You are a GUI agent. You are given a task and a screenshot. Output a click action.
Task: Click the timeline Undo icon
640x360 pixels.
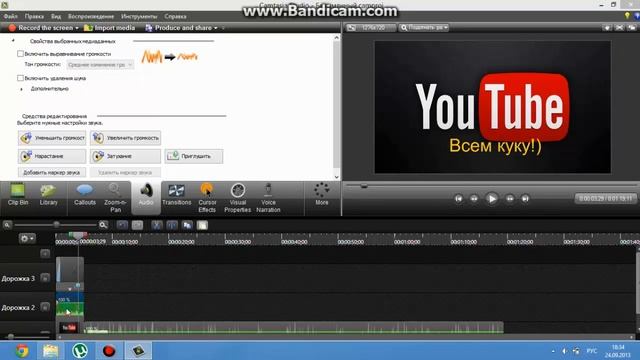pos(122,225)
